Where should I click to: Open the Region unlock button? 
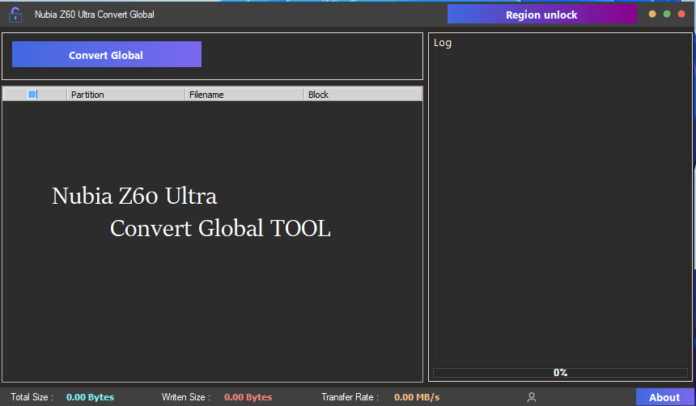542,15
